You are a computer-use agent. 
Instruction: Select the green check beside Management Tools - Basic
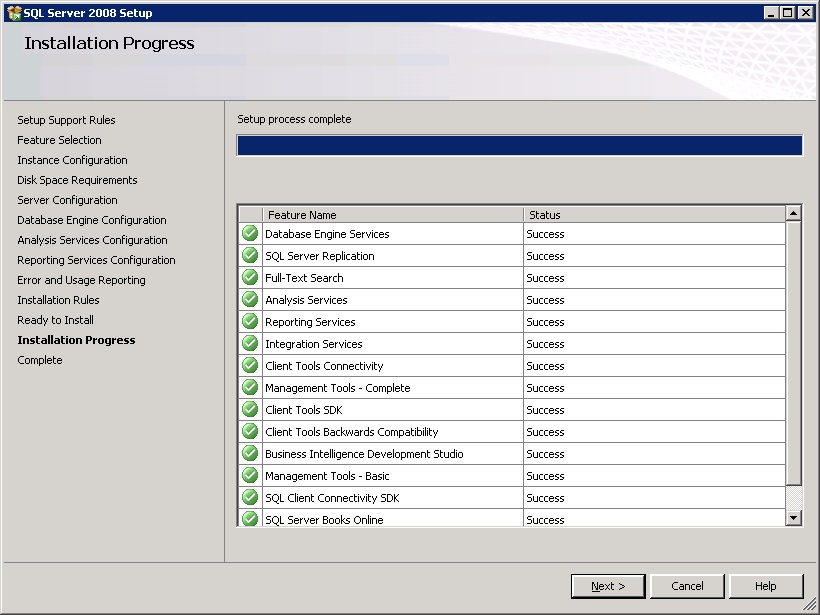click(250, 475)
